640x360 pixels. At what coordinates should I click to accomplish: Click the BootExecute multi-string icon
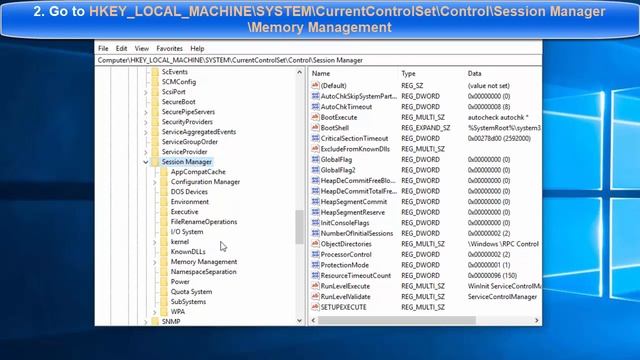point(315,117)
